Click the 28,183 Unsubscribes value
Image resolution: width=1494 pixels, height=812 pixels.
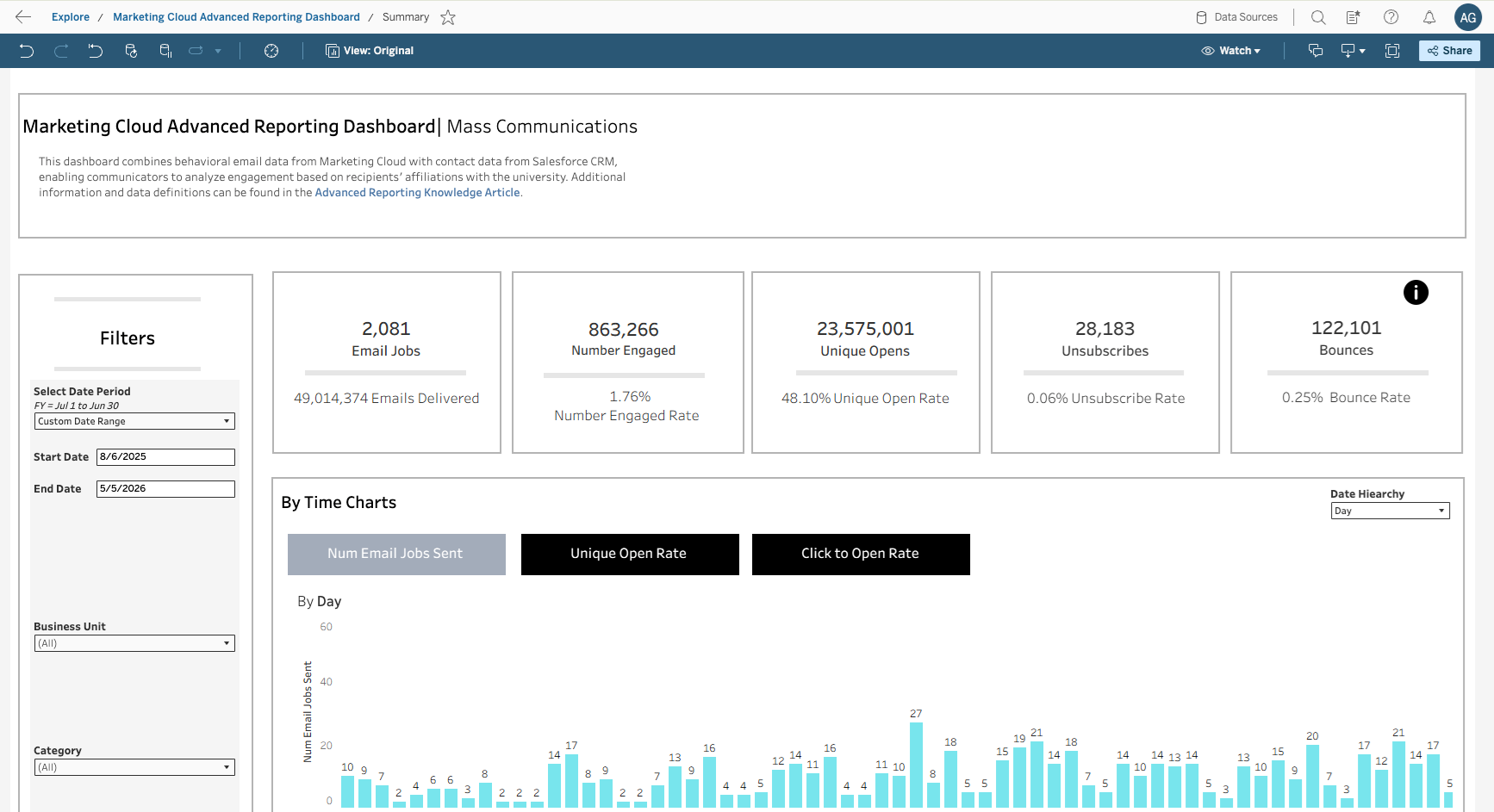(1105, 329)
